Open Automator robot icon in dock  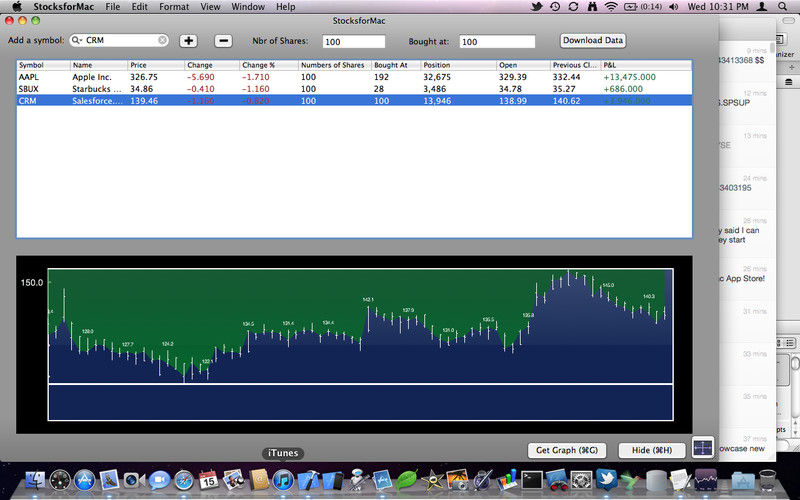[x=357, y=480]
